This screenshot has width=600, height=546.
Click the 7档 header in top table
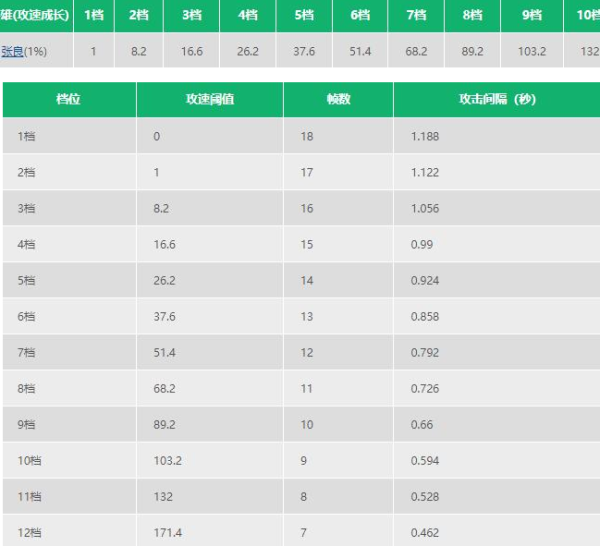click(x=416, y=15)
